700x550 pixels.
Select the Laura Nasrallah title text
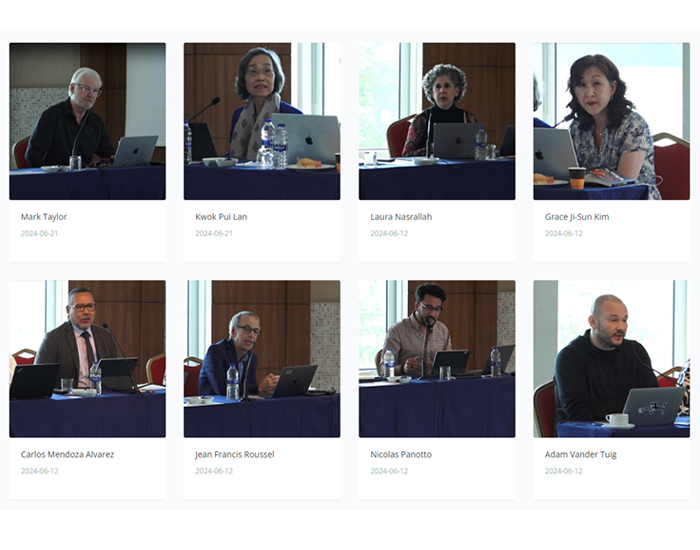pyautogui.click(x=401, y=217)
